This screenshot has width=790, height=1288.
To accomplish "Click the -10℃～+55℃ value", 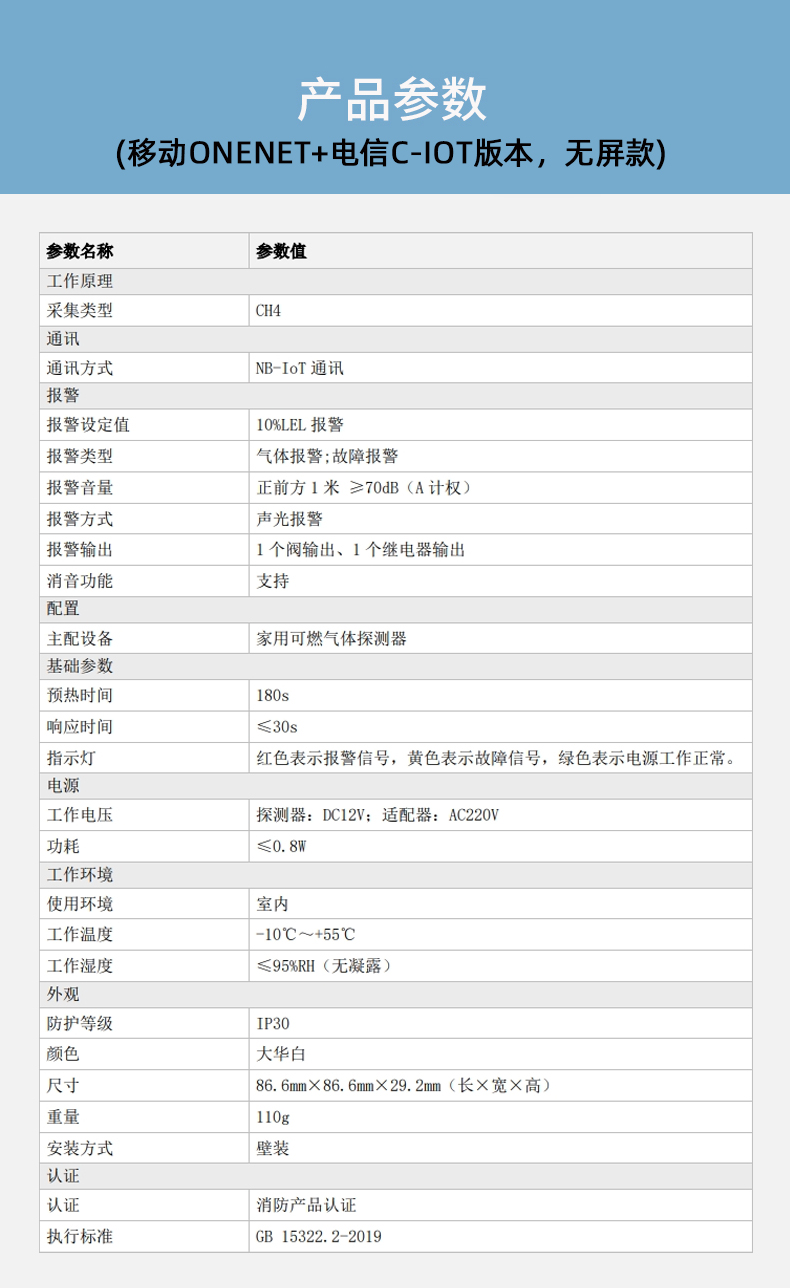I will pos(305,934).
